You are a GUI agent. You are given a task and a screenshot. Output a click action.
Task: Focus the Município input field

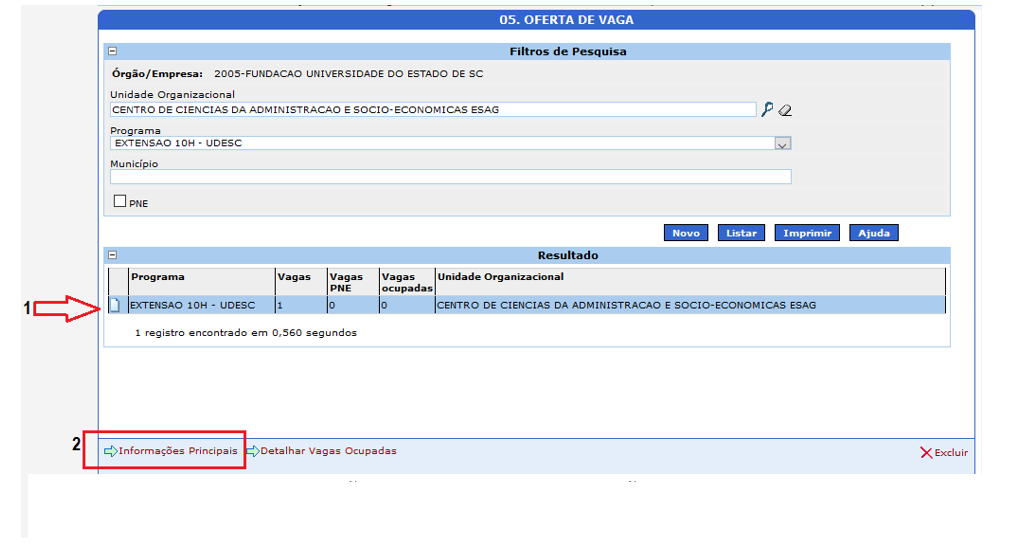[450, 177]
